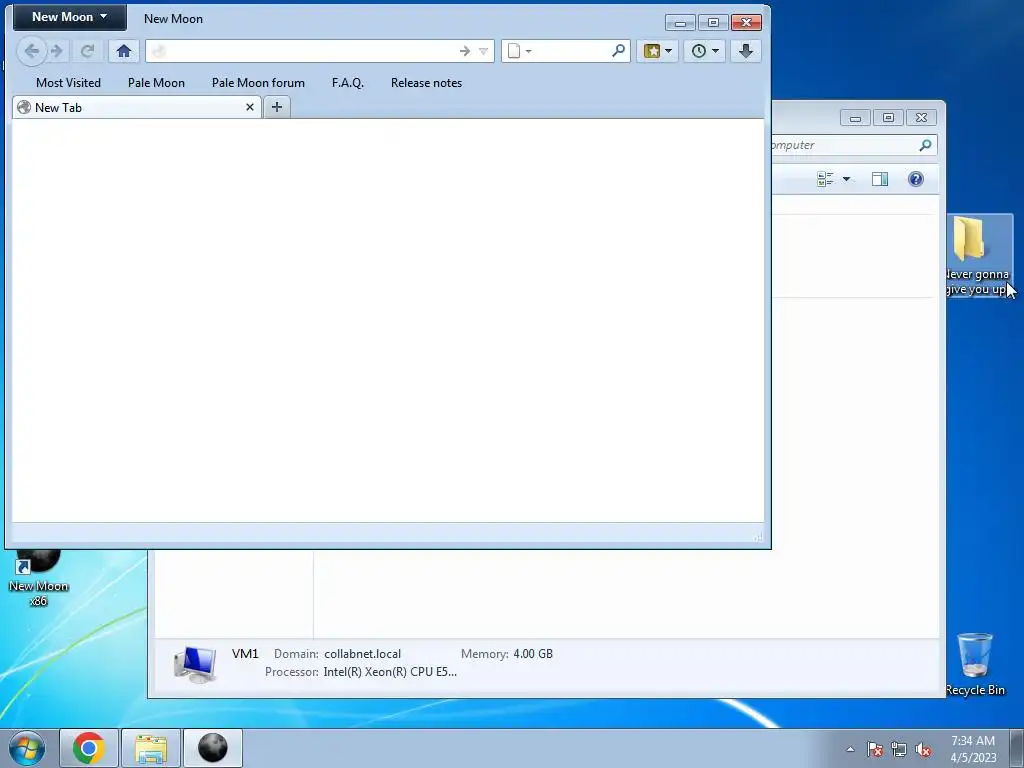Minimize the New Moon browser window
This screenshot has height=768, width=1024.
point(680,23)
